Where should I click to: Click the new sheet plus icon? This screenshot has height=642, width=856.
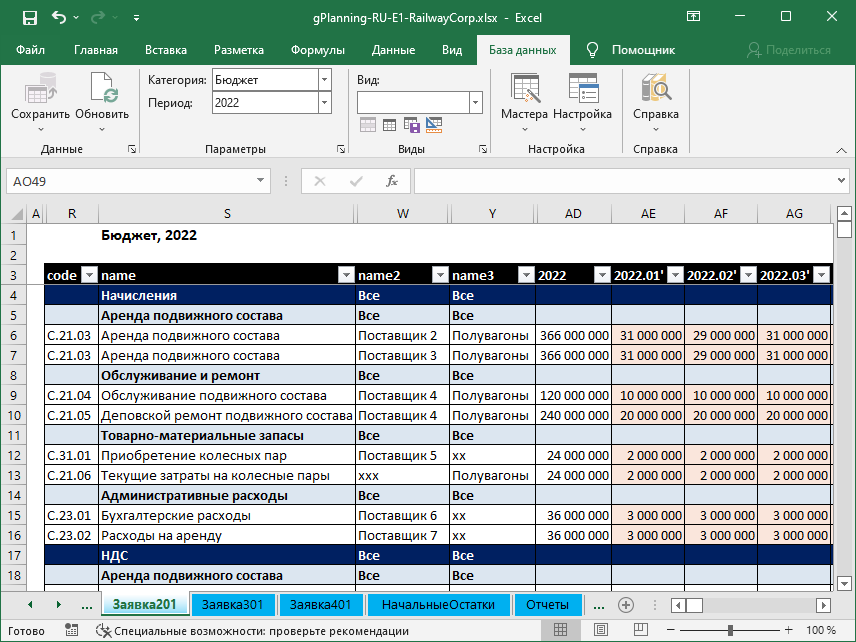[626, 605]
